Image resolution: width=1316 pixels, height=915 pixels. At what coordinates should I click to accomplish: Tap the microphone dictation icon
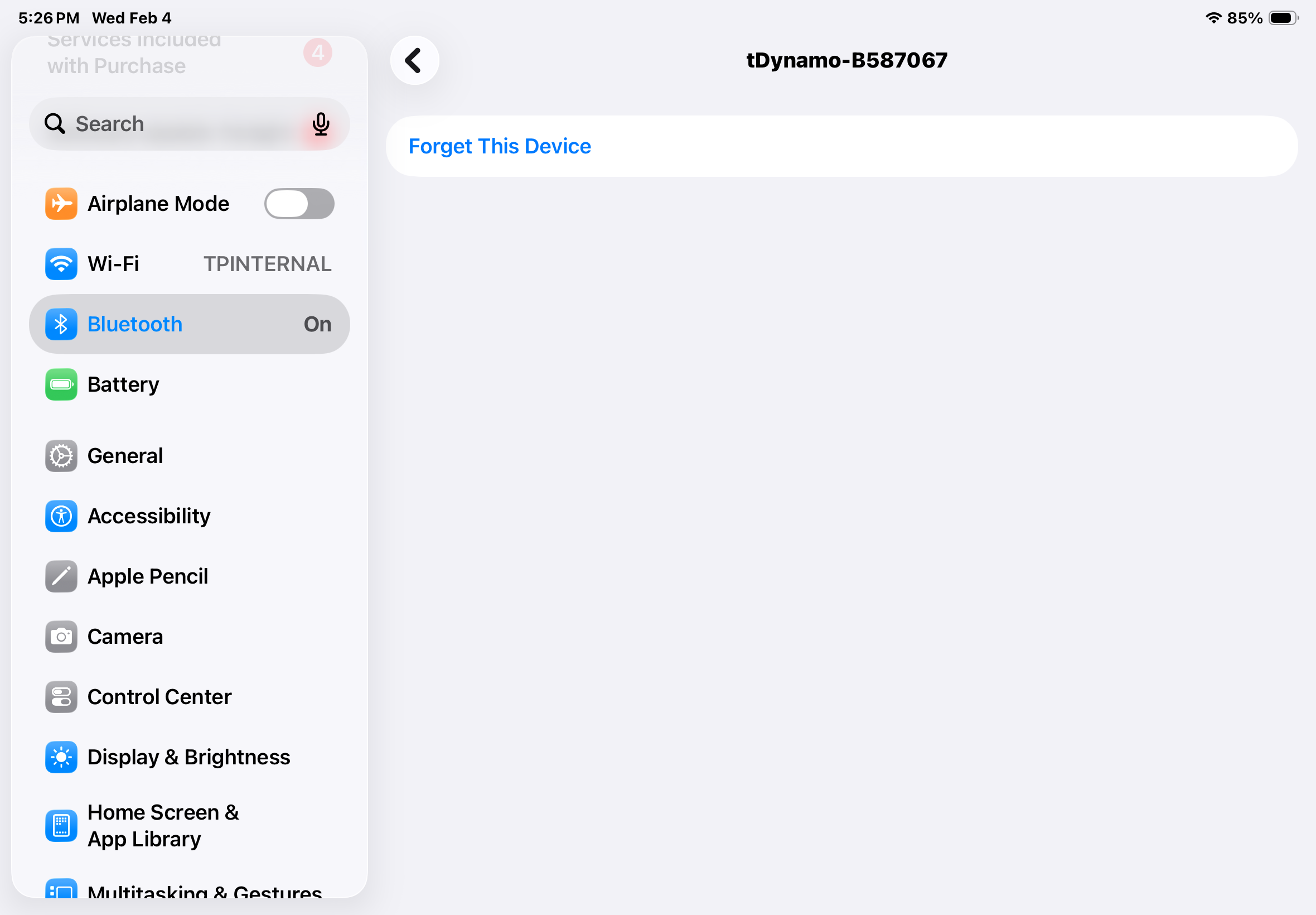tap(321, 124)
